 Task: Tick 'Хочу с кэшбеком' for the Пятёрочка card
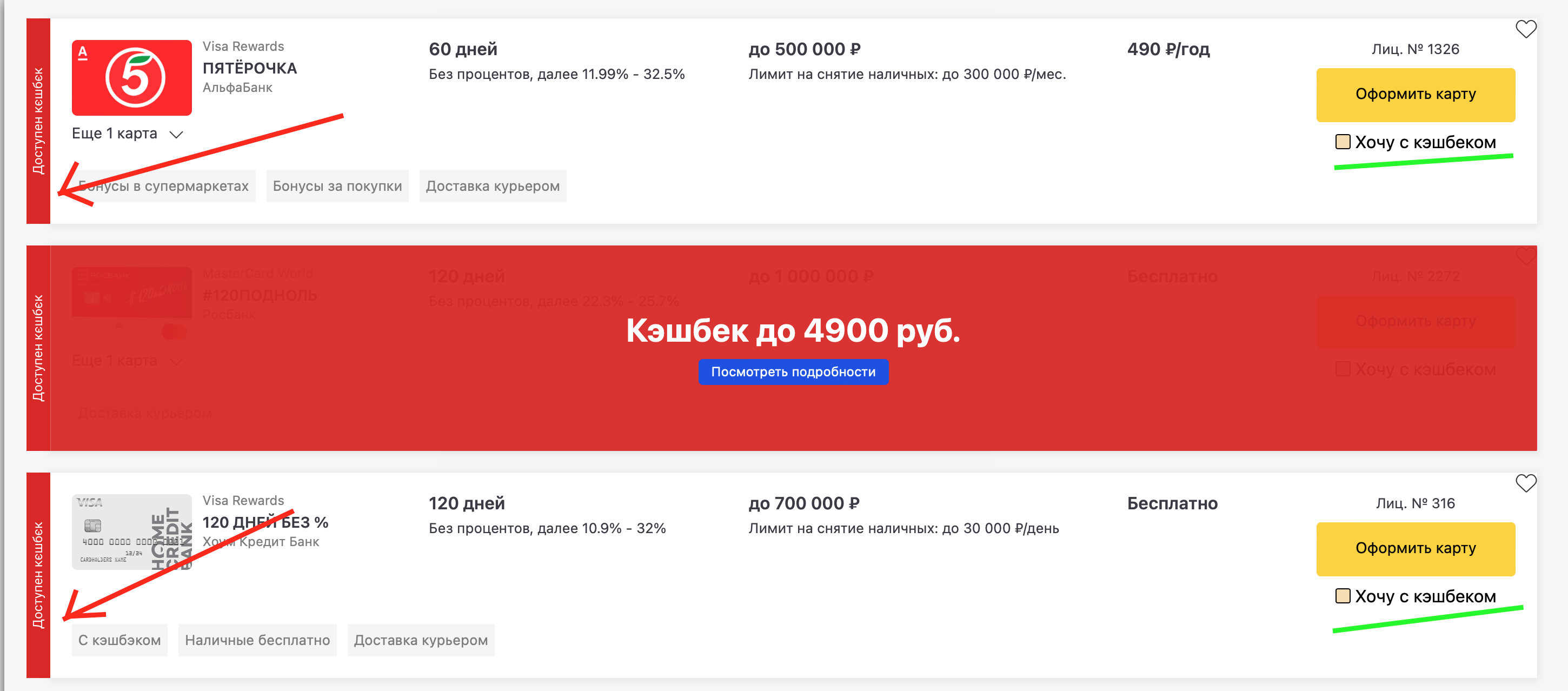(x=1342, y=142)
